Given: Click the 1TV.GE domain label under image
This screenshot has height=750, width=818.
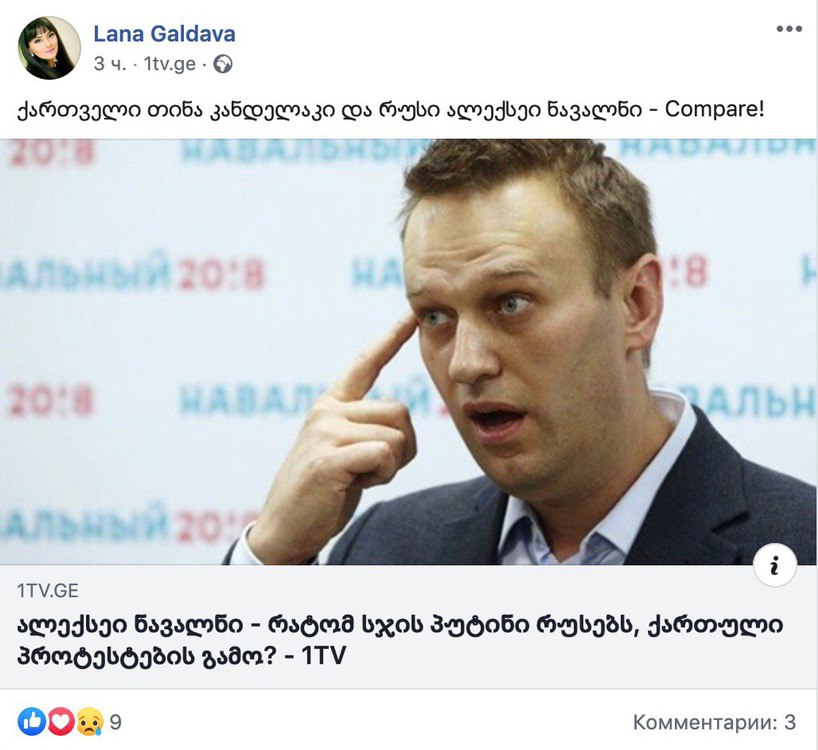Looking at the screenshot, I should (x=47, y=590).
